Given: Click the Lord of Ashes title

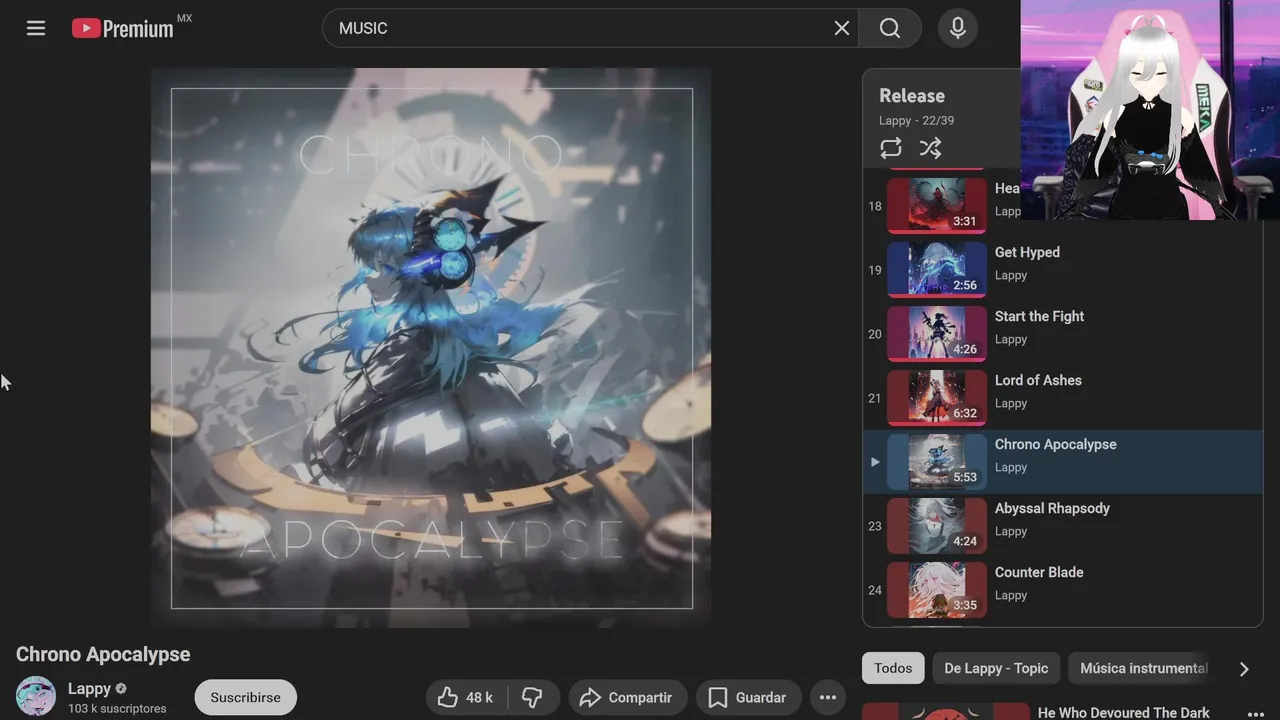Looking at the screenshot, I should [x=1038, y=380].
